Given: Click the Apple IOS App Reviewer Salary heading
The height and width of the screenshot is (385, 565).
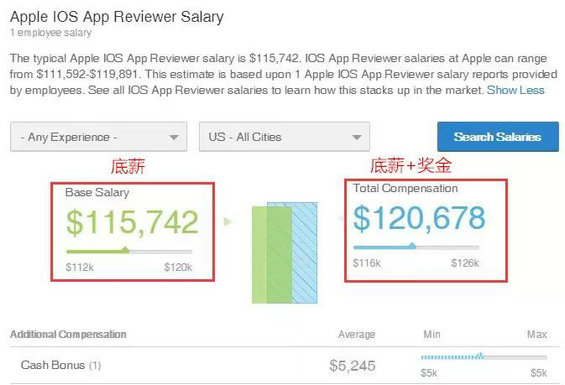Looking at the screenshot, I should click(x=117, y=17).
